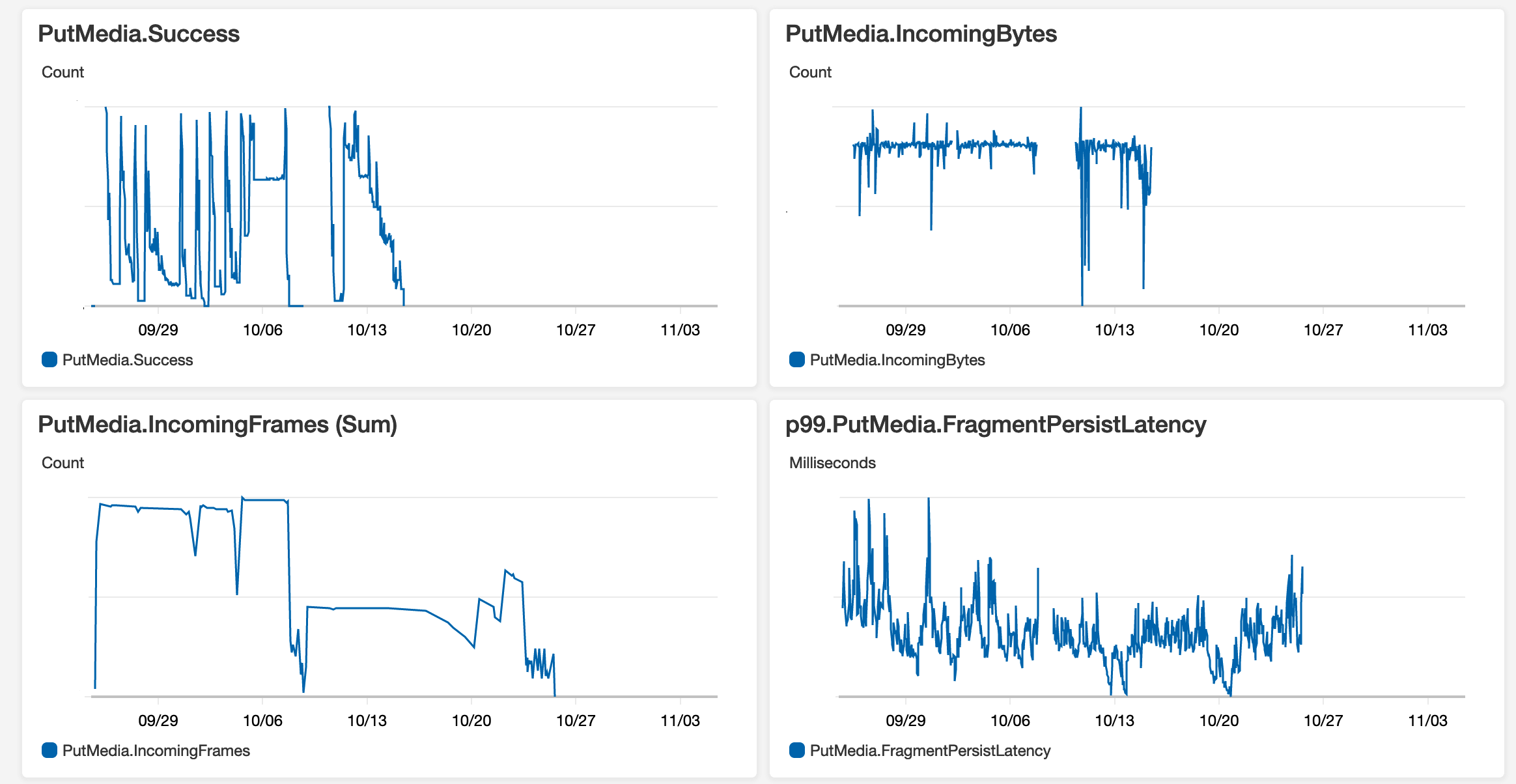
Task: Click the PutMedia.IncomingBytes legend color swatch
Action: pyautogui.click(x=797, y=359)
